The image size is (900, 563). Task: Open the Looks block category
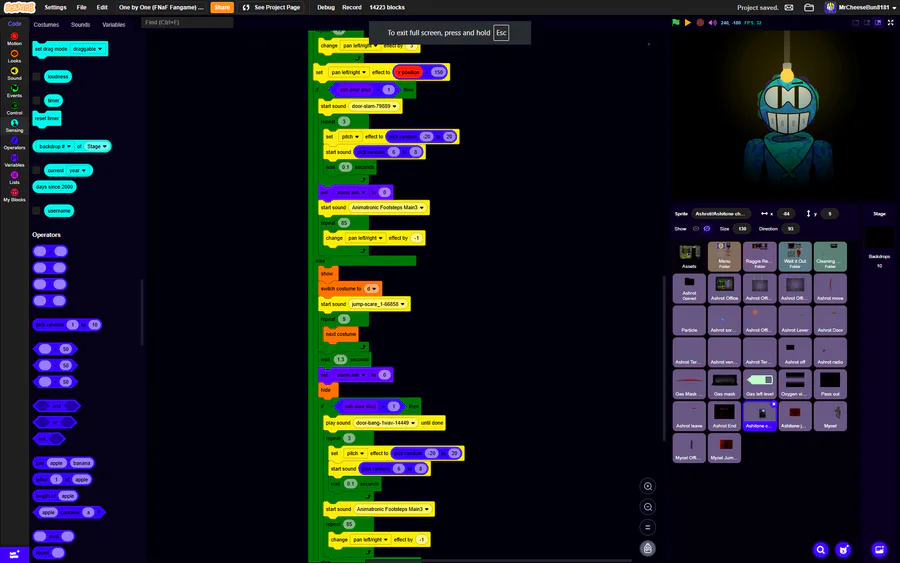(14, 56)
